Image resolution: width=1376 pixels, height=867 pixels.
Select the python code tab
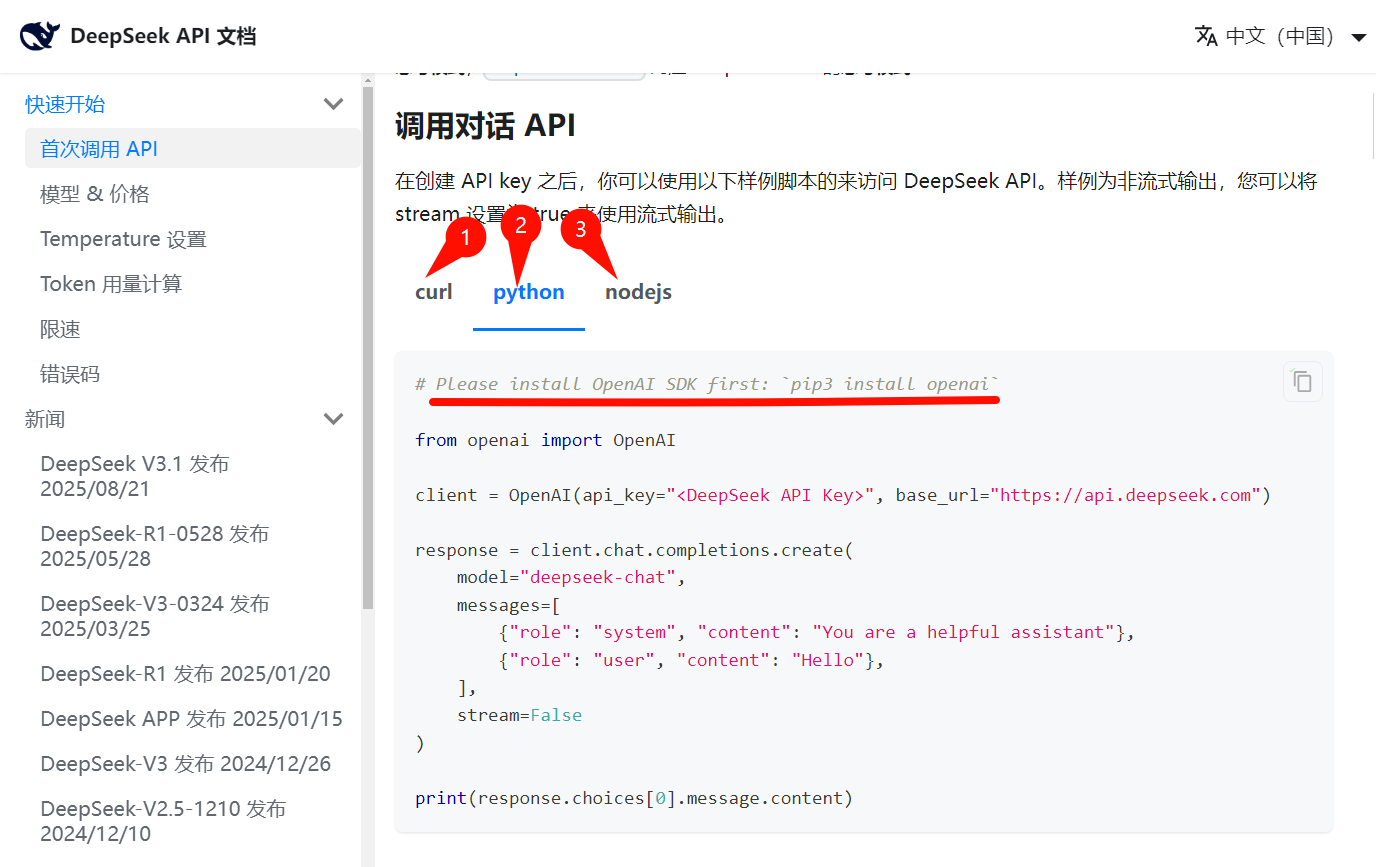529,292
